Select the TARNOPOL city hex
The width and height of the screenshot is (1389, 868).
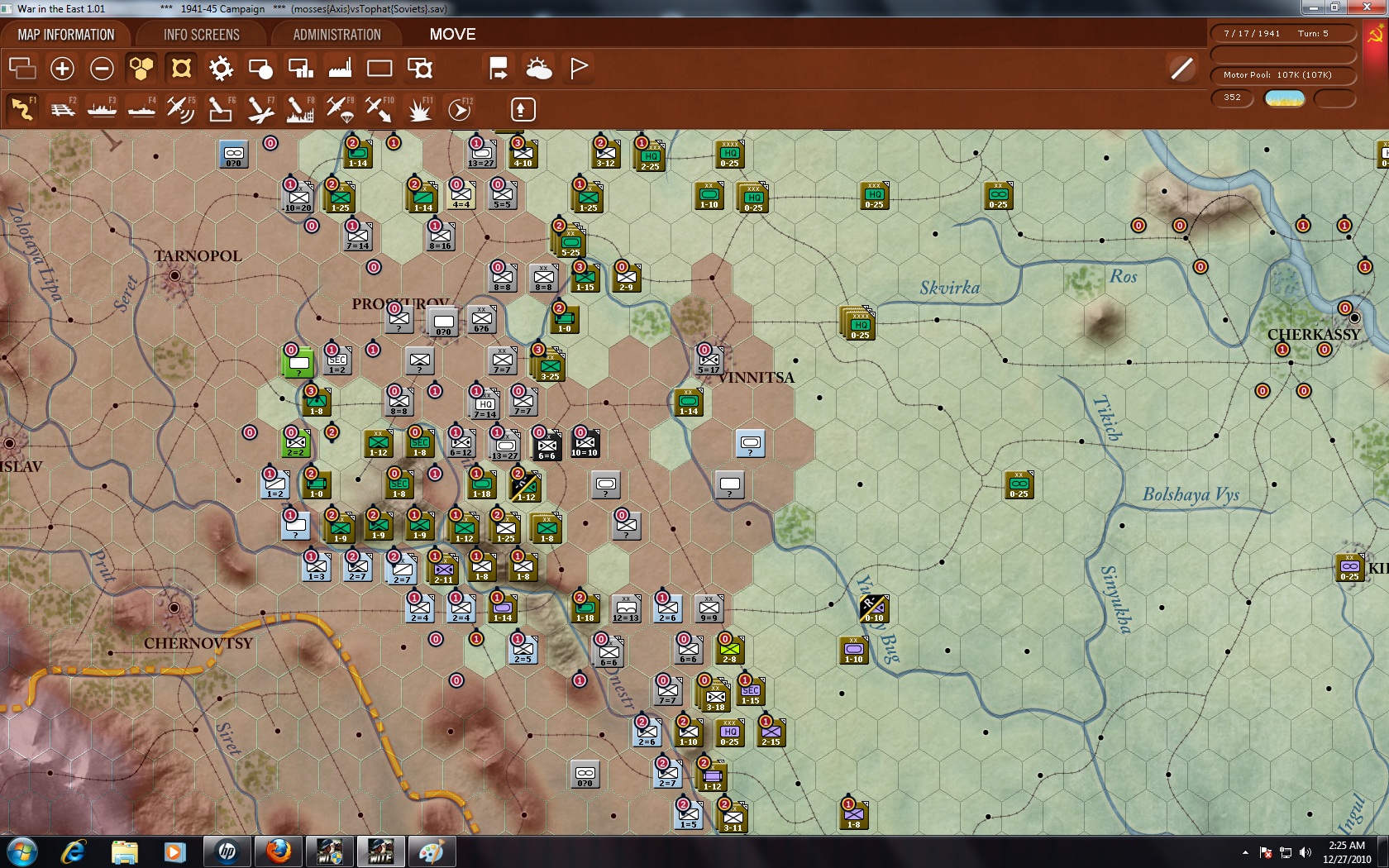174,276
